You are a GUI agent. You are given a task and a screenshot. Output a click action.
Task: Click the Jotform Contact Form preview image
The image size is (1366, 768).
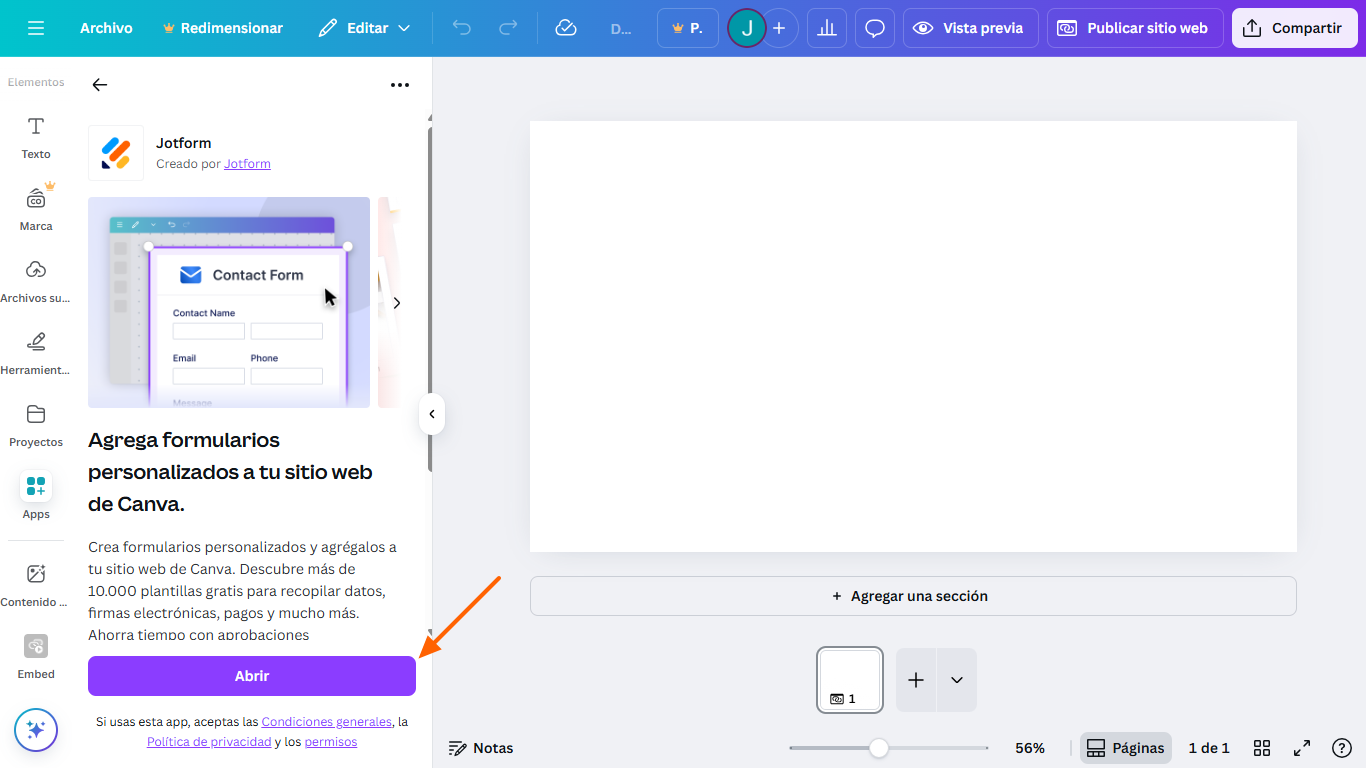(229, 302)
